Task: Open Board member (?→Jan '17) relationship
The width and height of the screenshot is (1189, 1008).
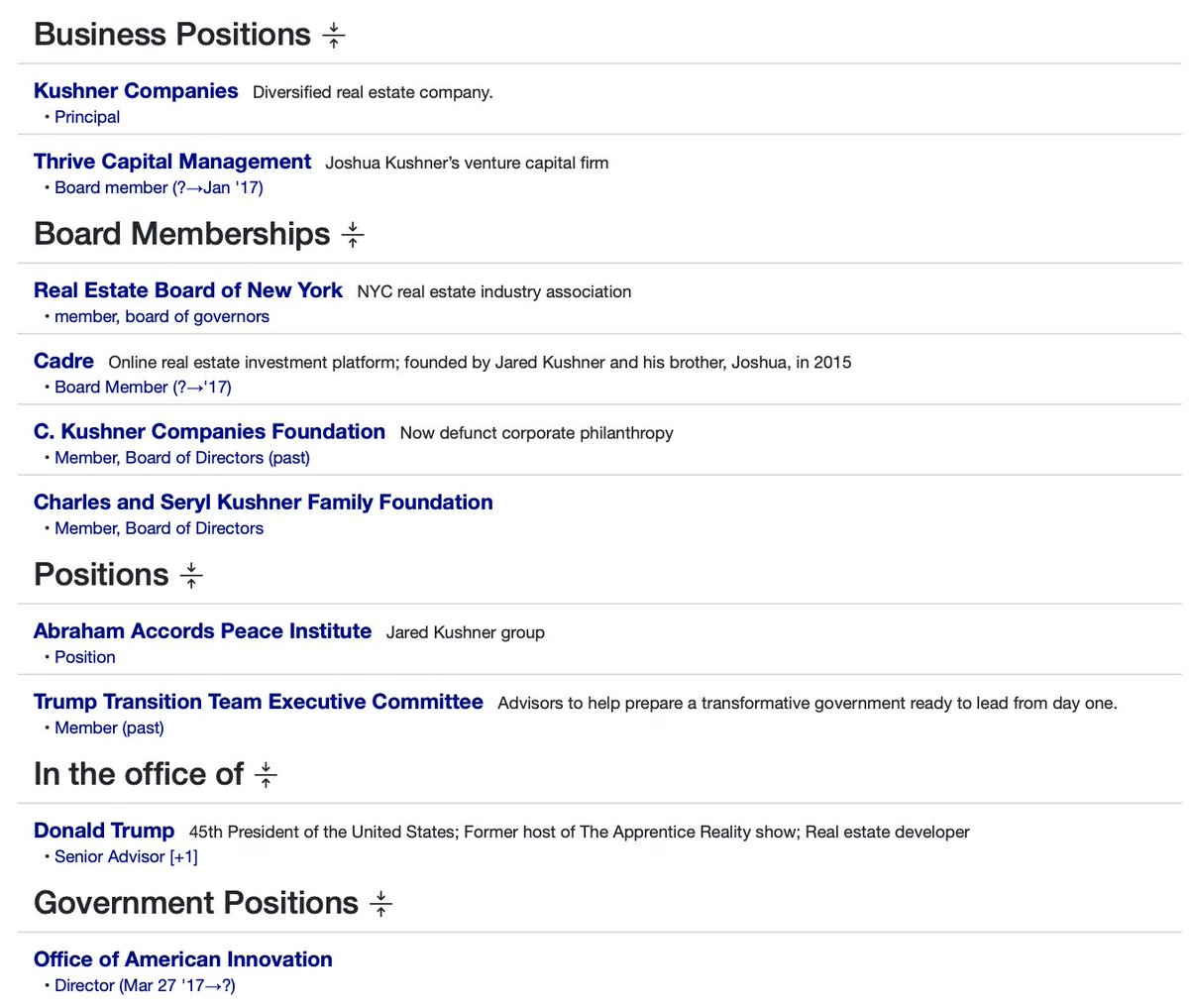Action: coord(159,187)
